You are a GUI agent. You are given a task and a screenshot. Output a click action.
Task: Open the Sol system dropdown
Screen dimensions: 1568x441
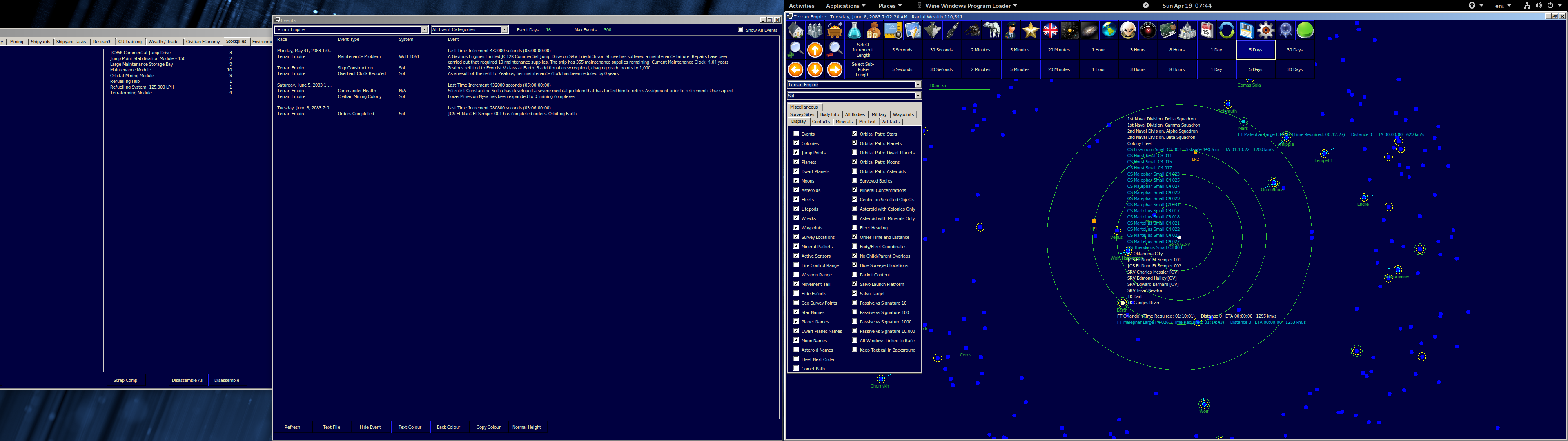click(x=918, y=96)
